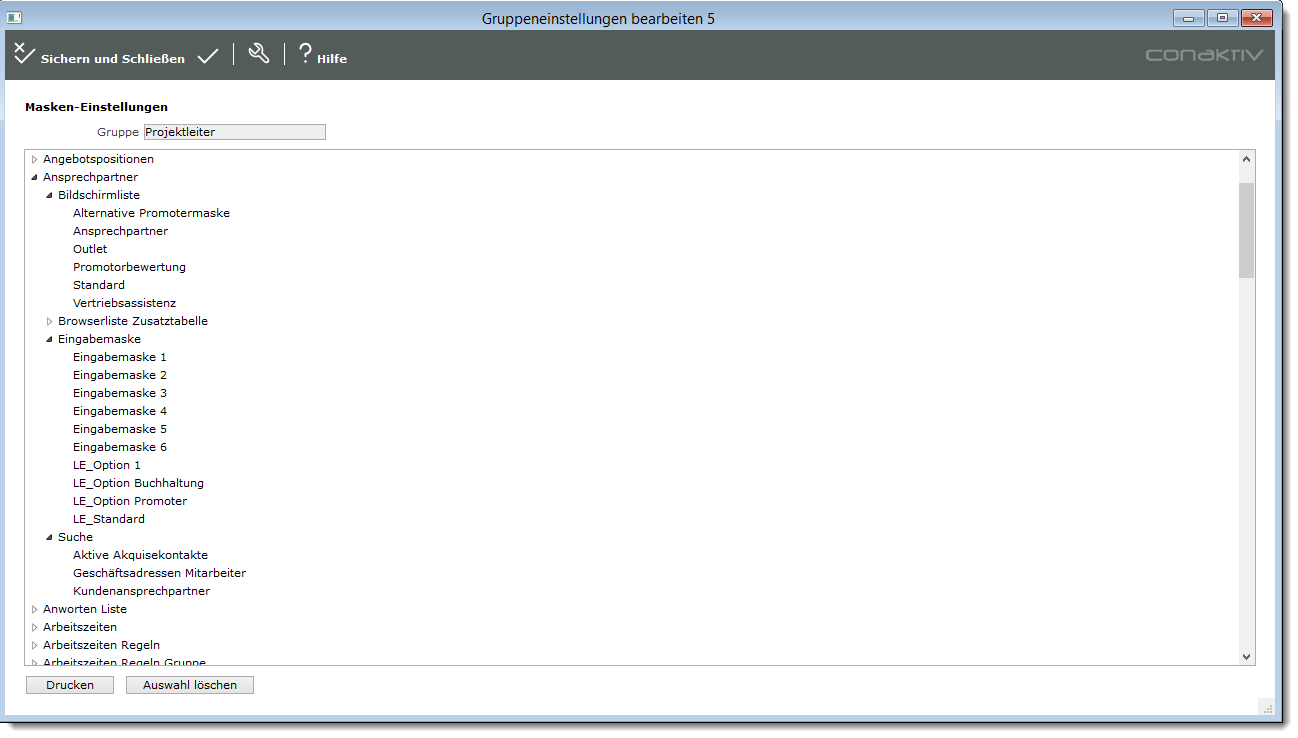The image size is (1298, 738).
Task: Select Alternative Promotermaske entry
Action: click(x=151, y=213)
